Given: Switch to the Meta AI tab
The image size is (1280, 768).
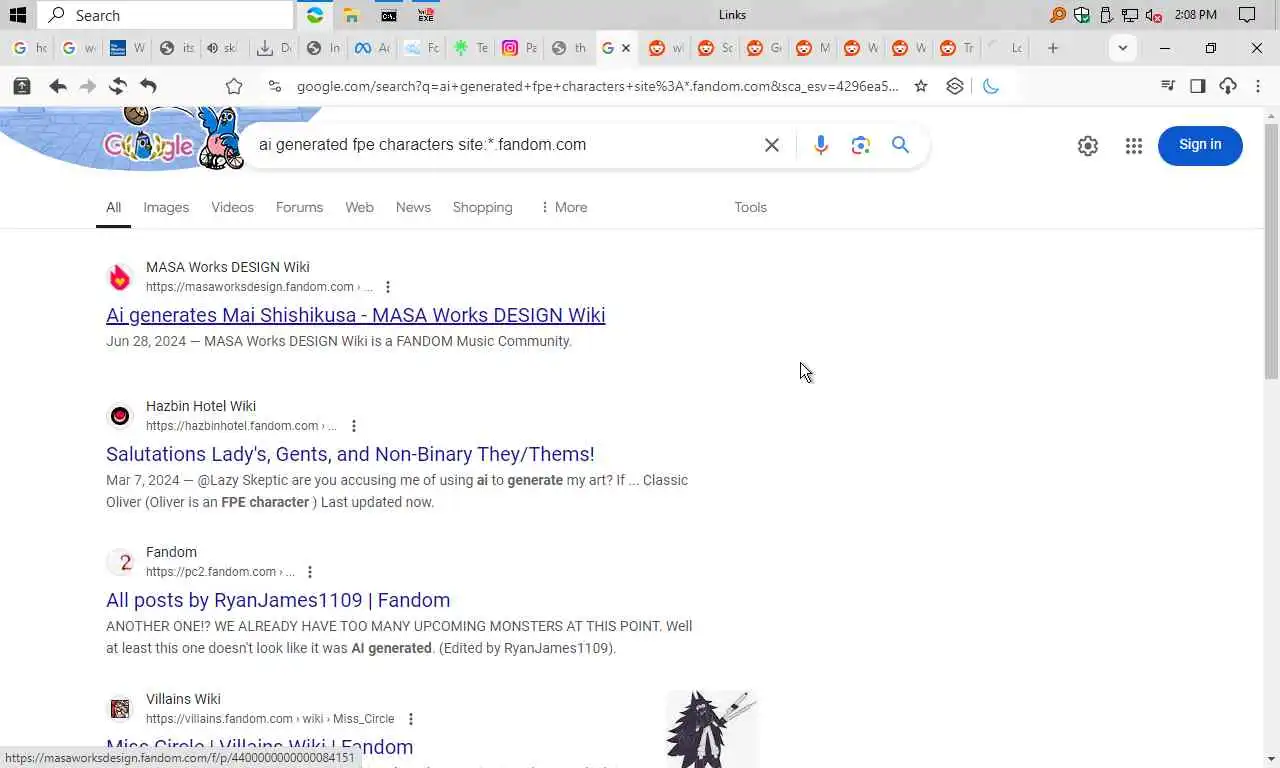Looking at the screenshot, I should pyautogui.click(x=372, y=48).
